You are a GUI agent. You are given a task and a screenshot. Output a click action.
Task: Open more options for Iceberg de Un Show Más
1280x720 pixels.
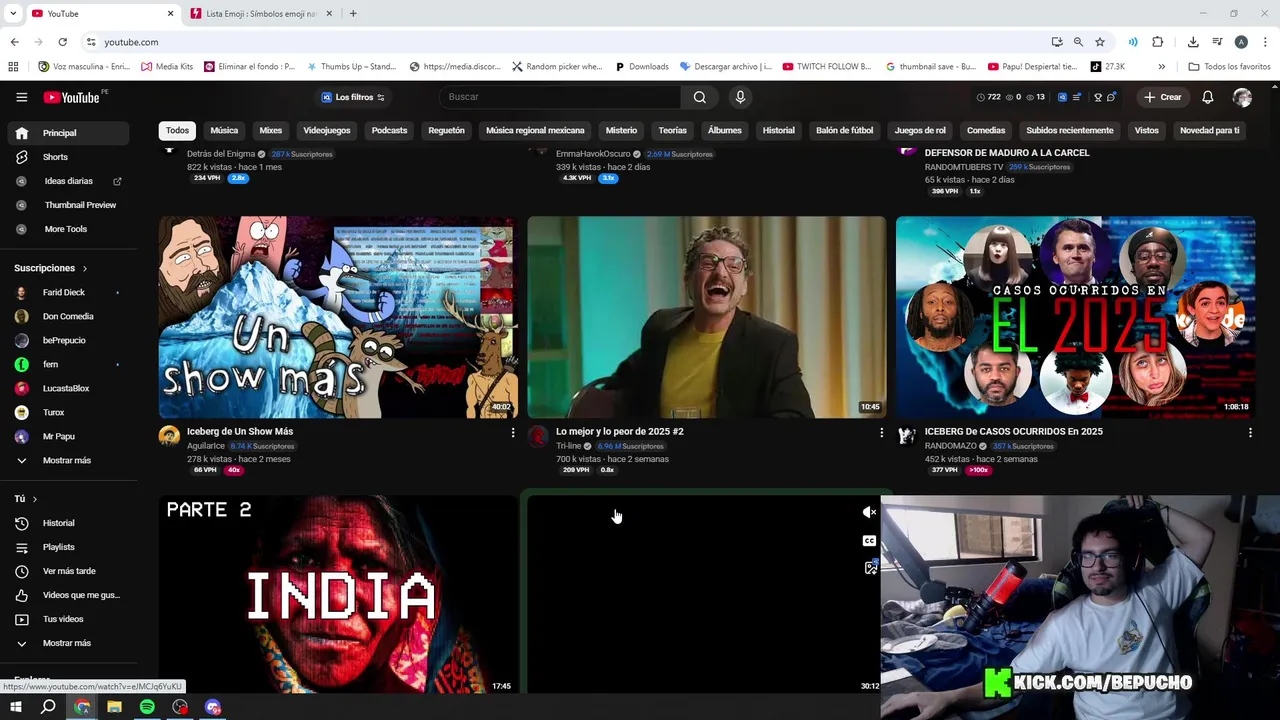(x=513, y=432)
